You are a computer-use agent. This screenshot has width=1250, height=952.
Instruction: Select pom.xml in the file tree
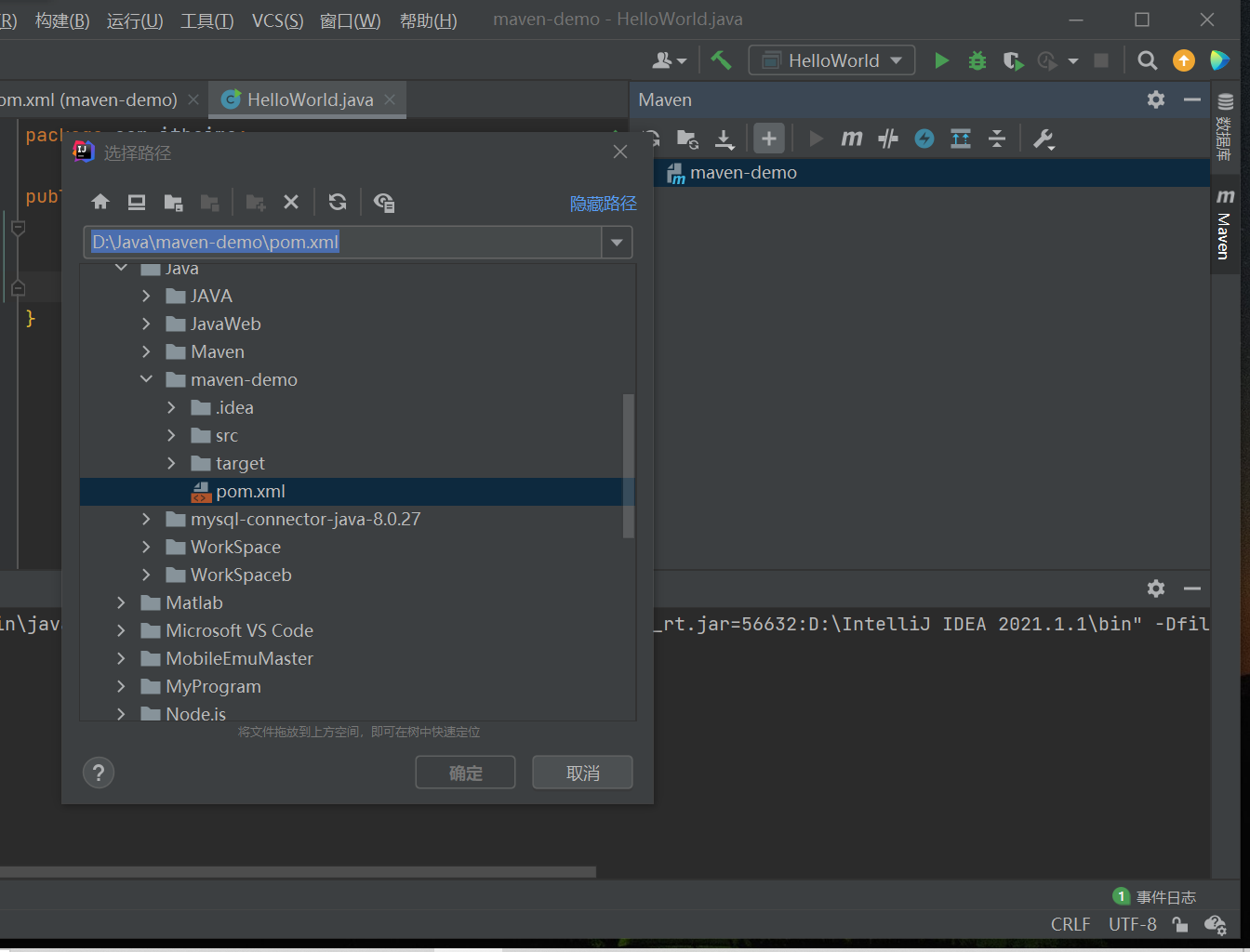click(357, 491)
